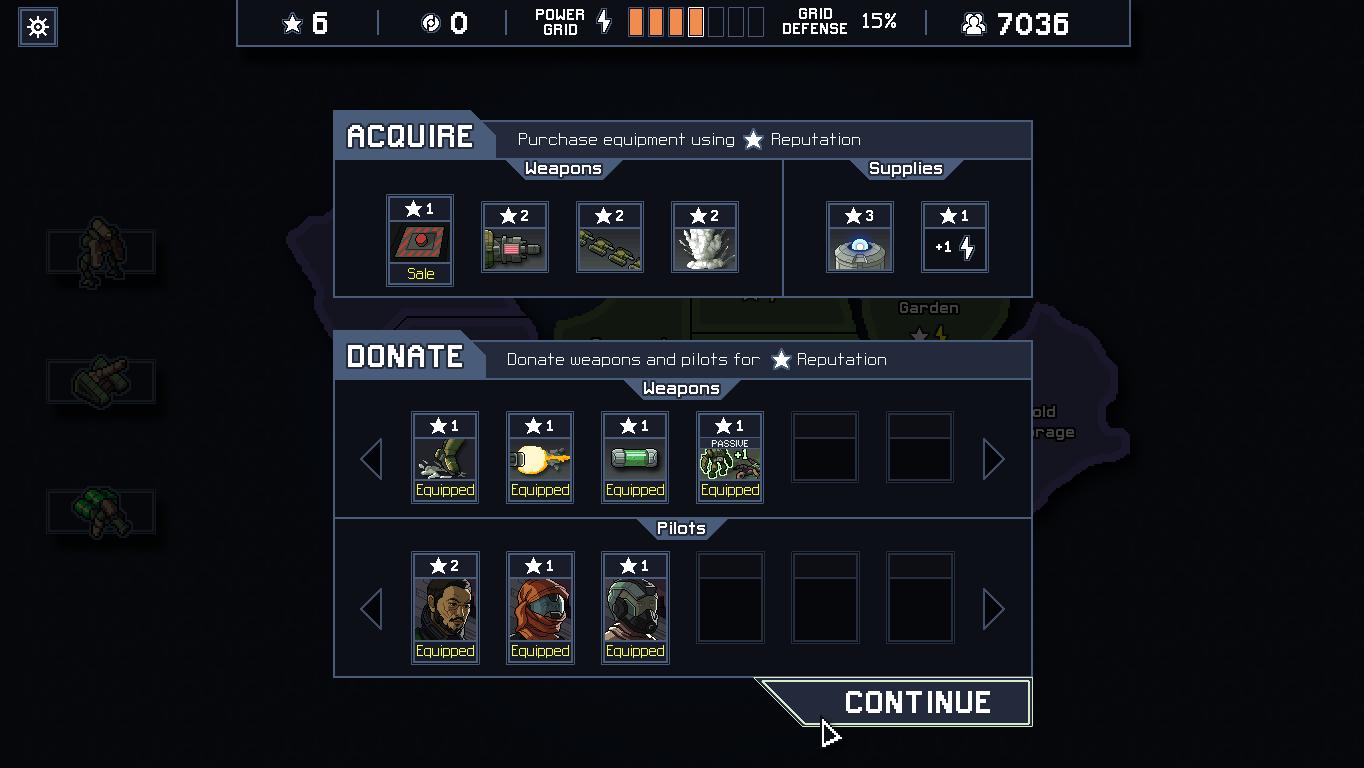Click the CONTINUE button
Image resolution: width=1364 pixels, height=768 pixels.
(897, 702)
